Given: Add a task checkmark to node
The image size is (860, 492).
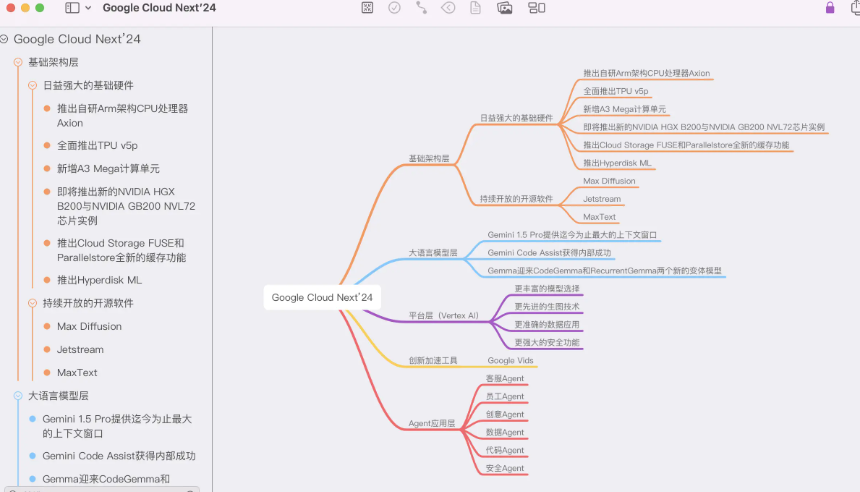Looking at the screenshot, I should (x=394, y=8).
